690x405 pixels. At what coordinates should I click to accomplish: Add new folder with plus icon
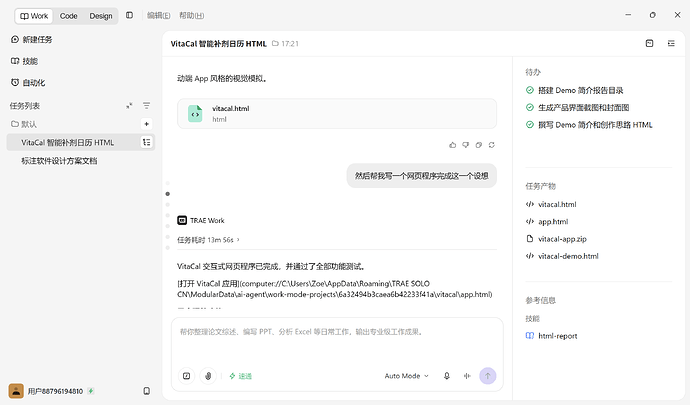[147, 124]
